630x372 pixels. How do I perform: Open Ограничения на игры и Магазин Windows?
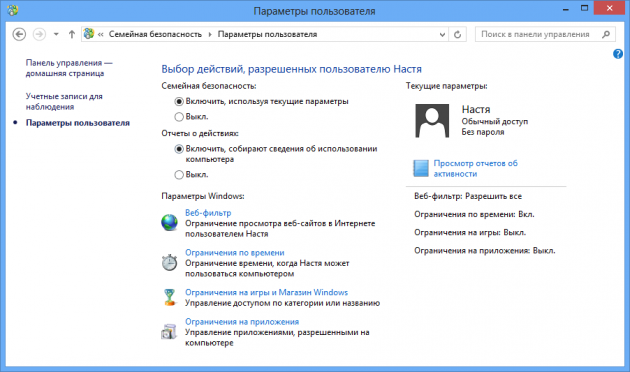[x=266, y=292]
